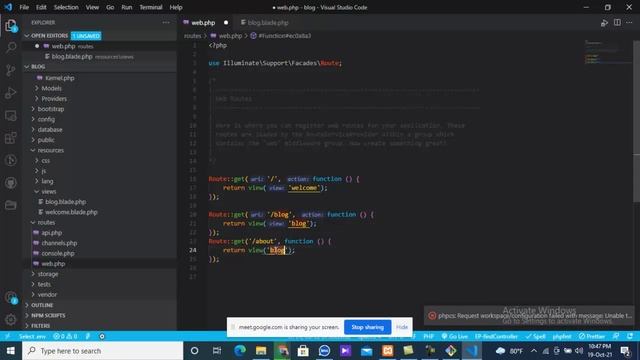This screenshot has height=360, width=640.
Task: Collapse the routes folder
Action: 46,222
